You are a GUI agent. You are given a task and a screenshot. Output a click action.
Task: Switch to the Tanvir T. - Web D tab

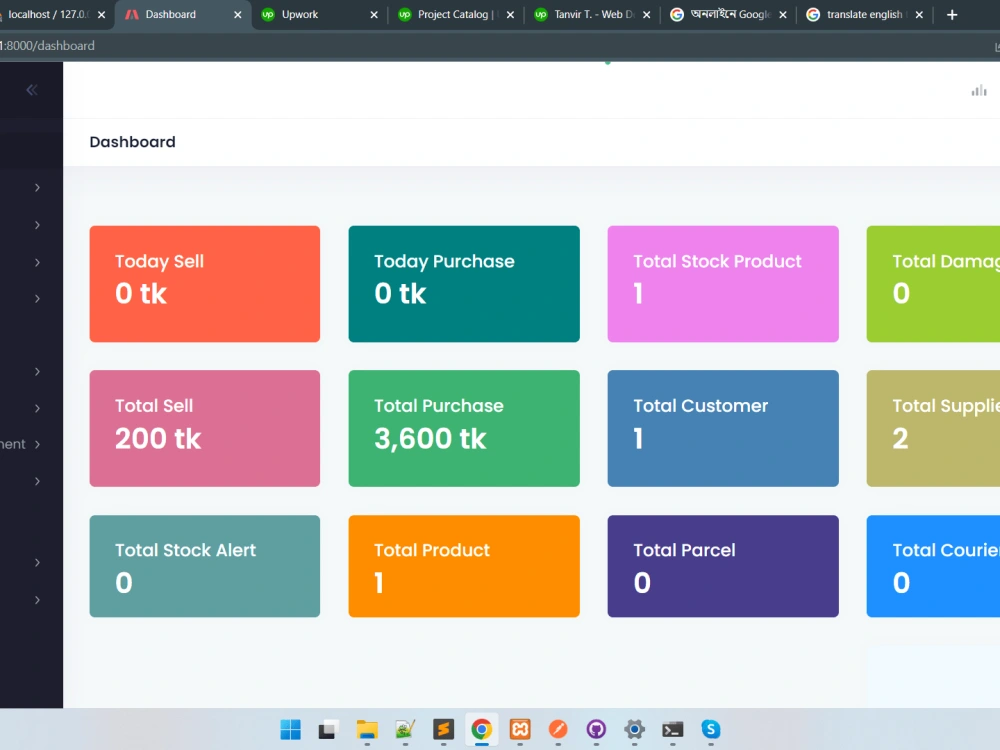[x=594, y=14]
